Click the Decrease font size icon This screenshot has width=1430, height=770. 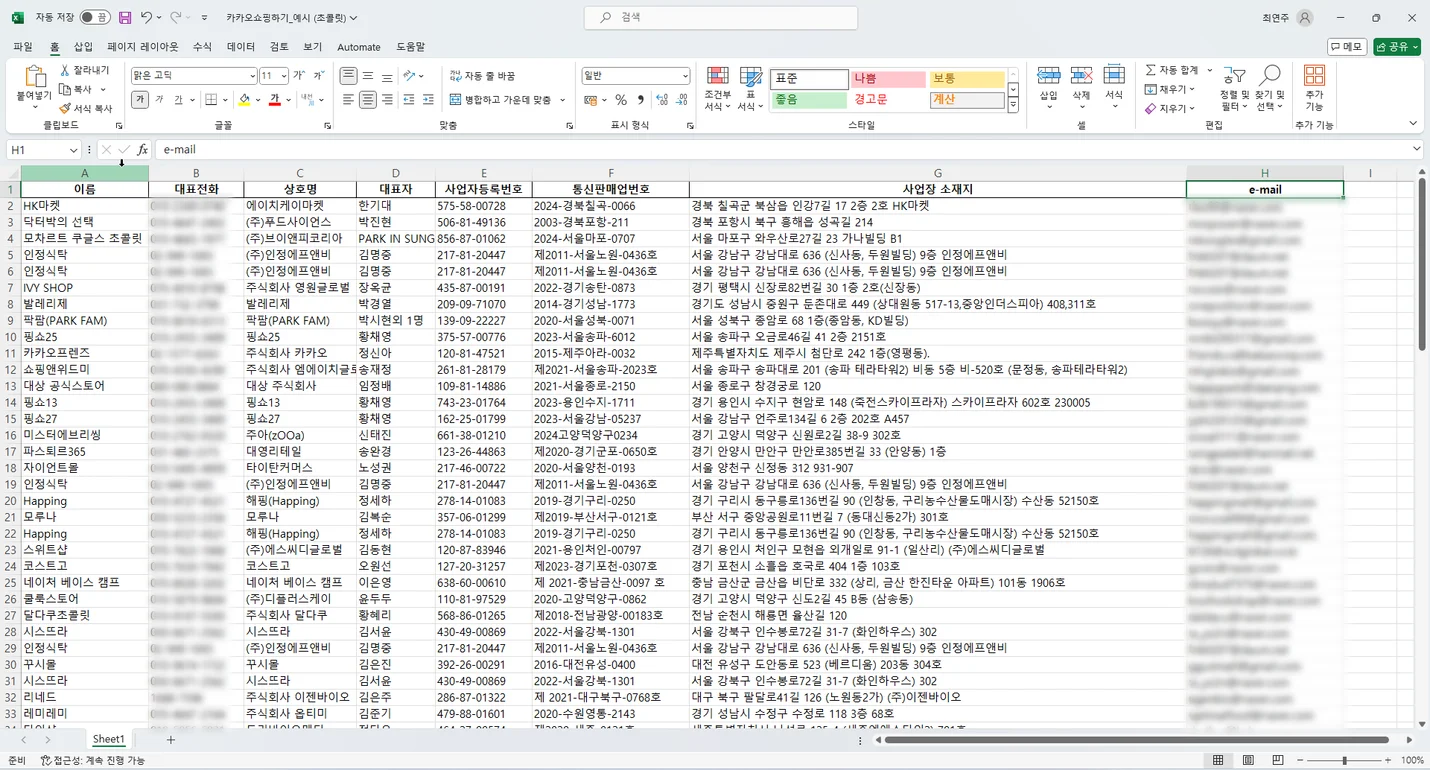pyautogui.click(x=319, y=76)
